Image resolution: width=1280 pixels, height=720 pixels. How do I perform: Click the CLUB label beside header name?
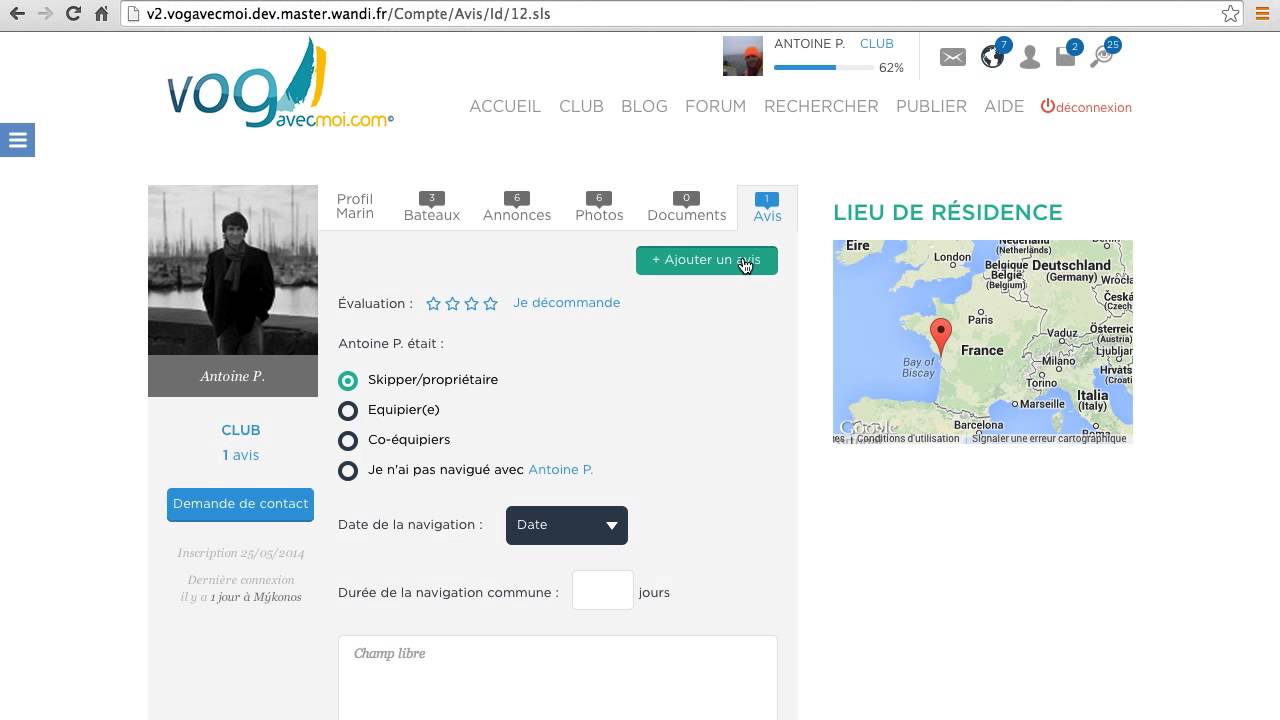point(877,44)
